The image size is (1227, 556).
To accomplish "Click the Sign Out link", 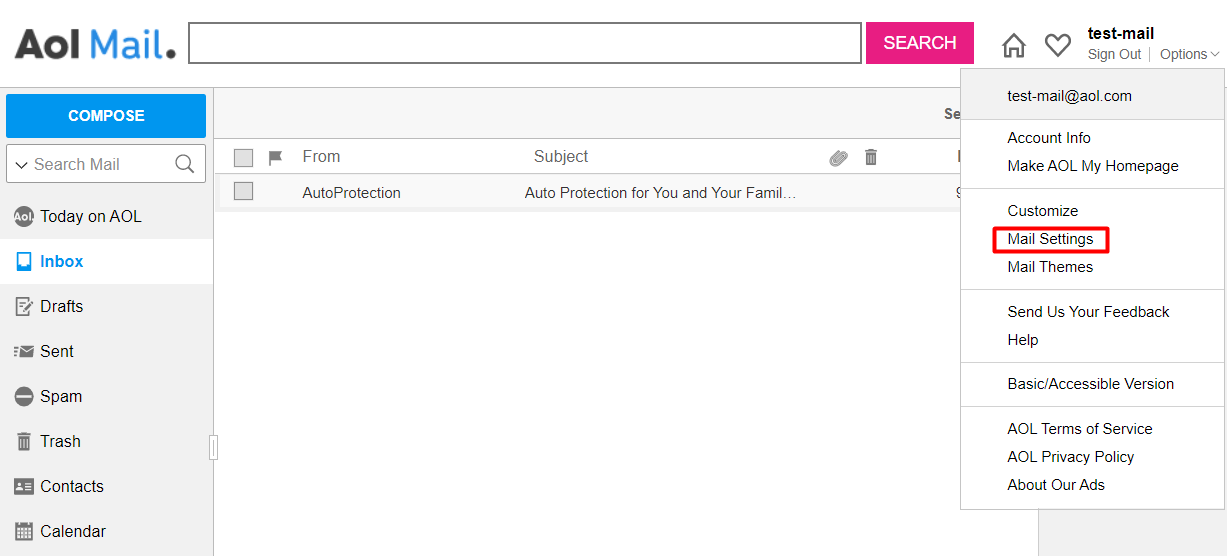I will 1114,55.
